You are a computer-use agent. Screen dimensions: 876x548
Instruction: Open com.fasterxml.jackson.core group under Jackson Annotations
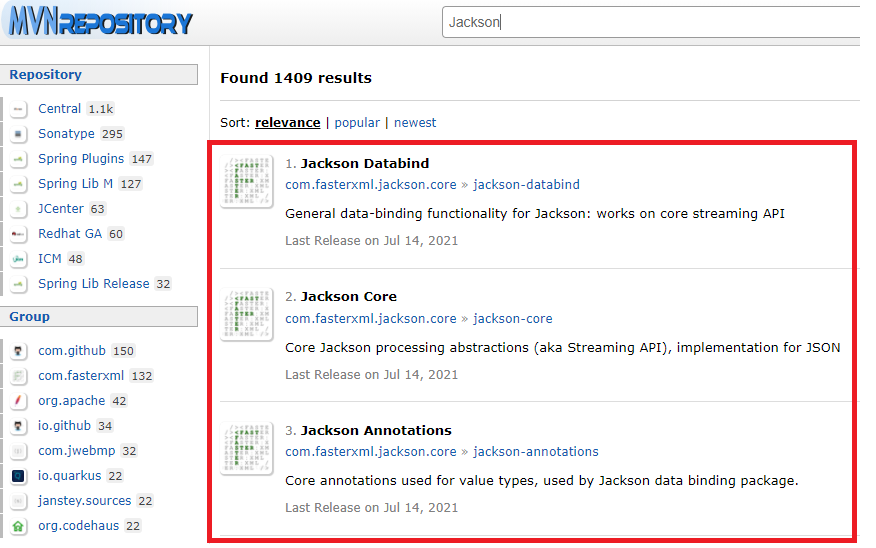[x=371, y=452]
